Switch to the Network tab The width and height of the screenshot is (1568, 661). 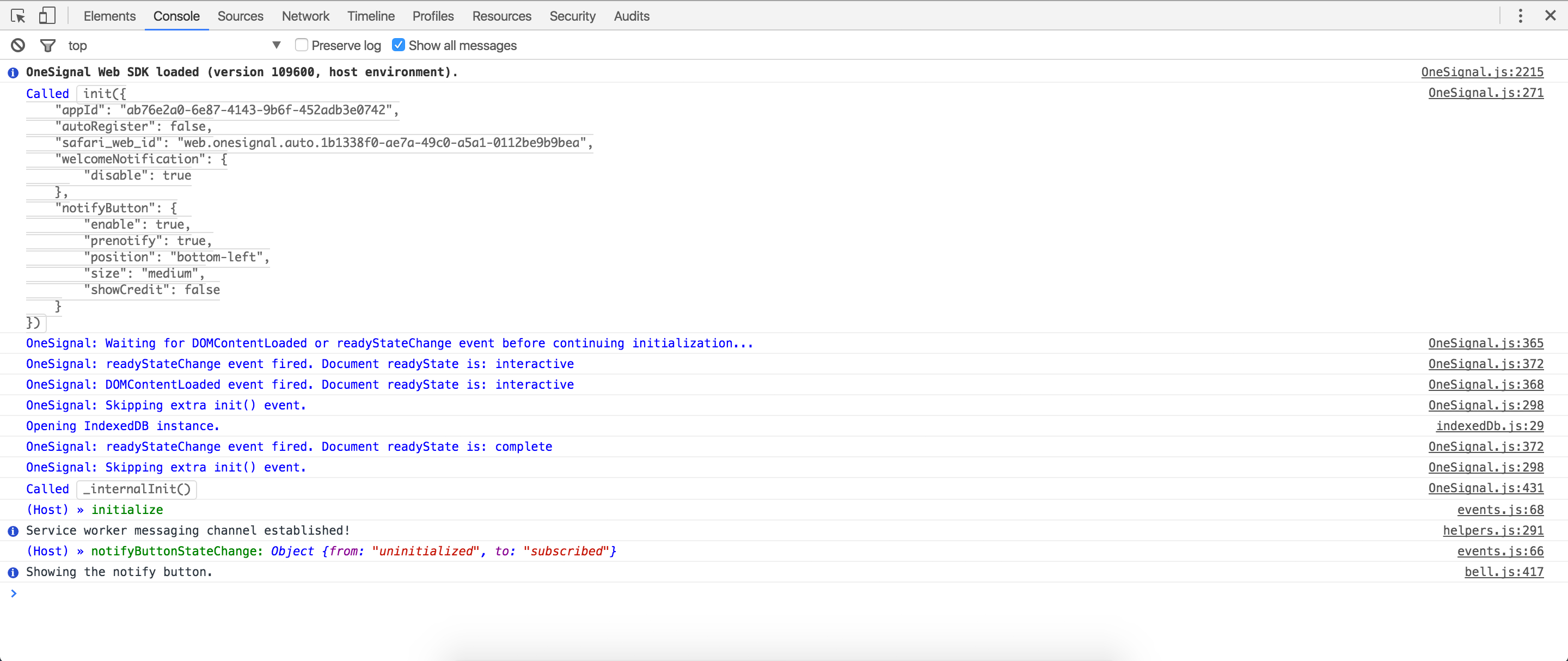(305, 16)
